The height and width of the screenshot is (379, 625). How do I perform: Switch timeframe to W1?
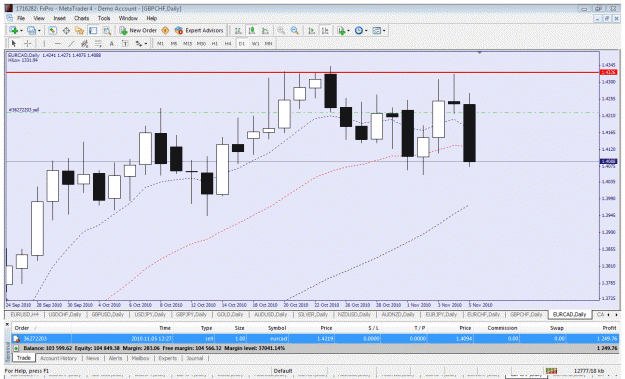tap(255, 44)
